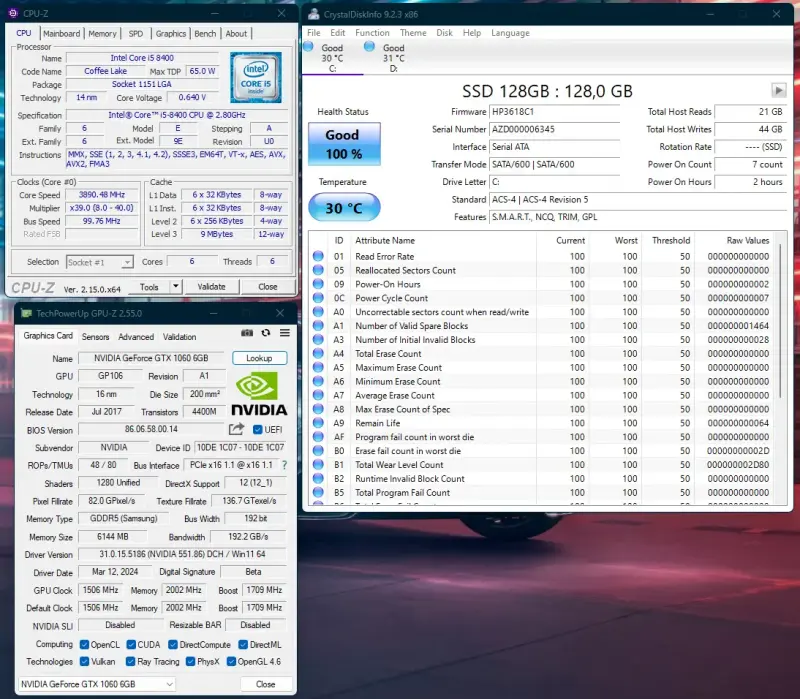
Task: Click the next disk arrow in CrystalDiskInfo
Action: 778,90
